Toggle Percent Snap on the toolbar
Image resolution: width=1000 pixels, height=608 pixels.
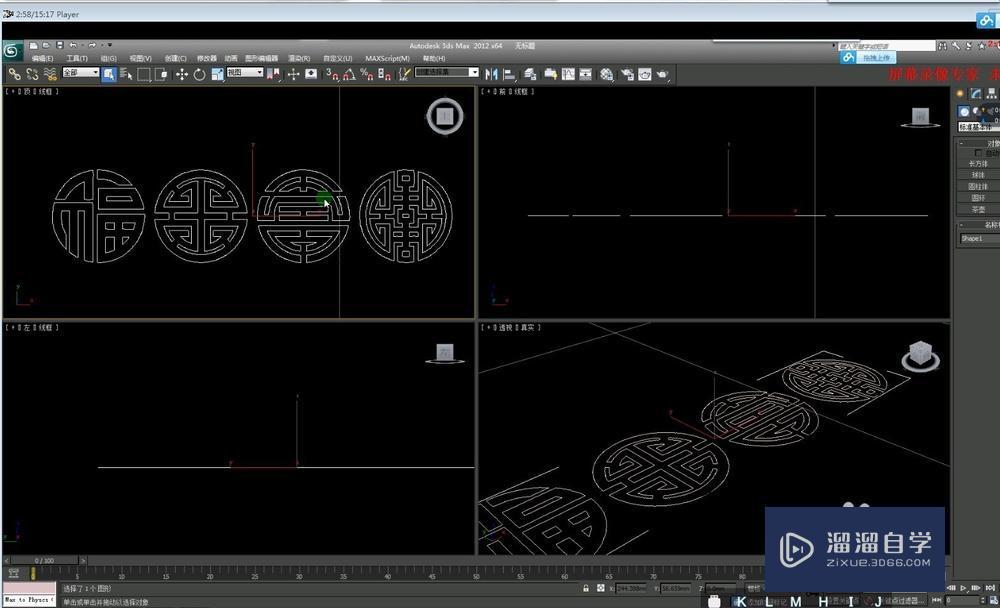(x=367, y=74)
